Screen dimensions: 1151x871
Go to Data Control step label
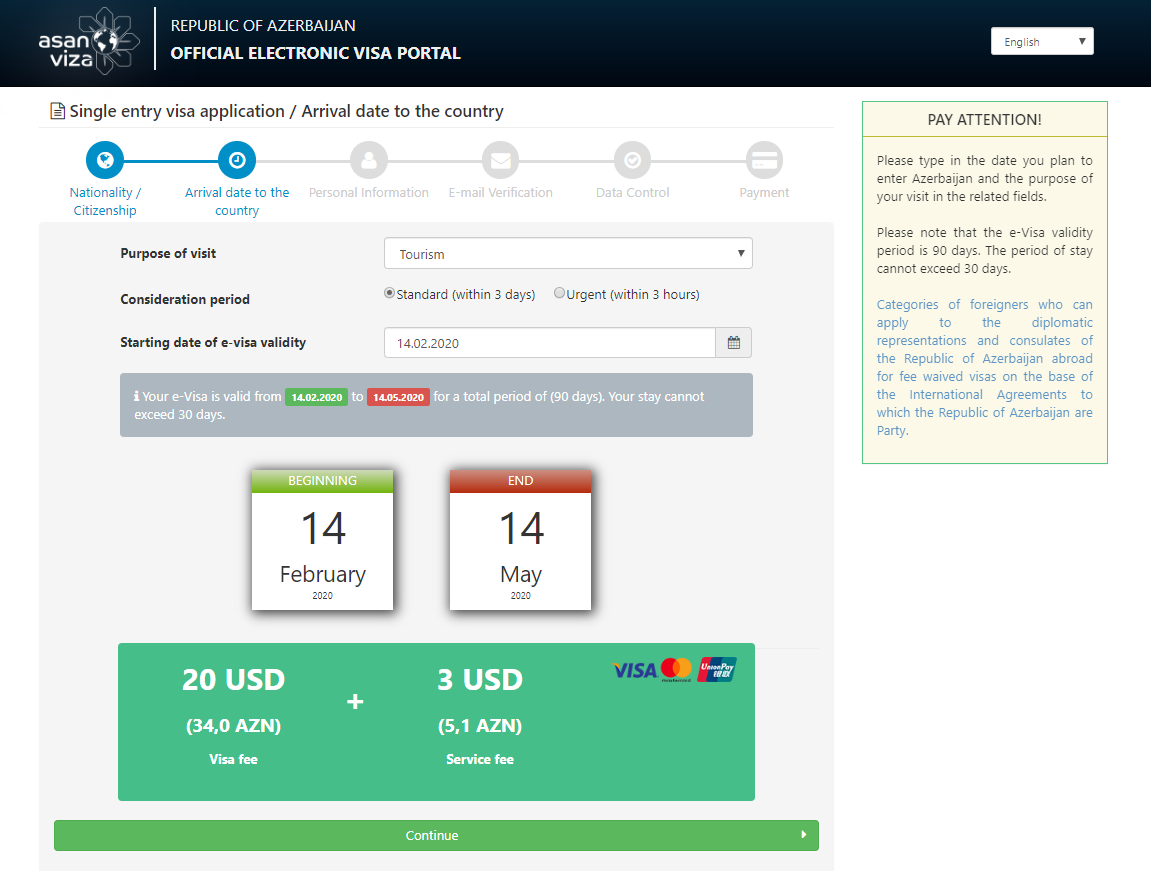pos(633,192)
